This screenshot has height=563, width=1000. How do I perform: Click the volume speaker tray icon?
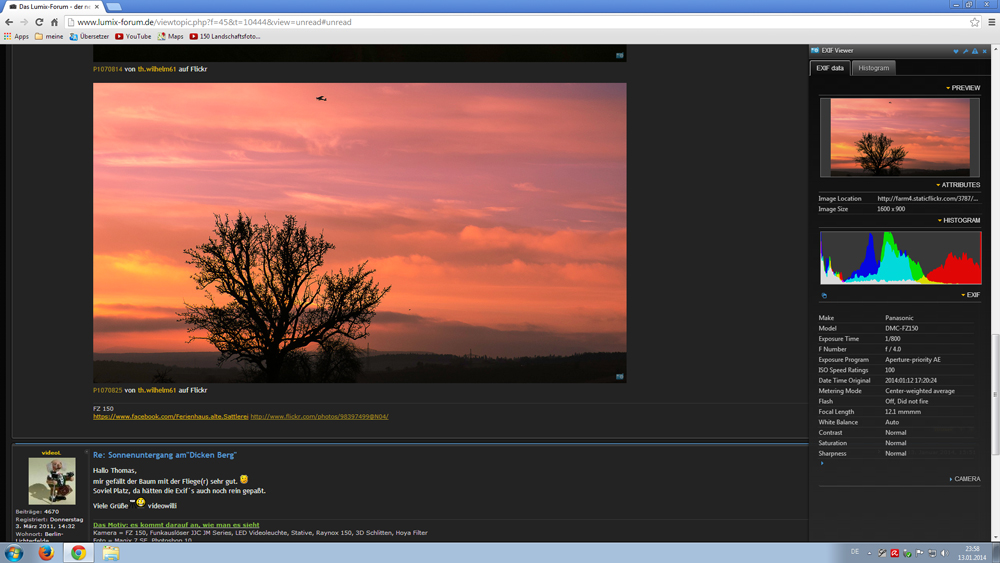point(945,553)
